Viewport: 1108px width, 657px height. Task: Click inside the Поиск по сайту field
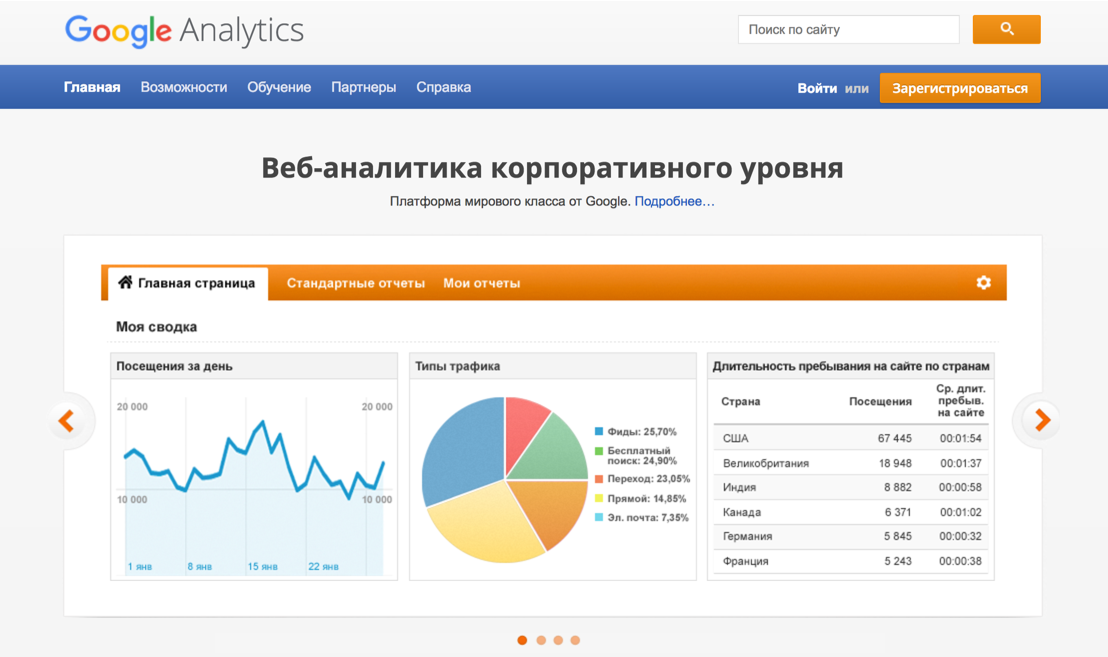pyautogui.click(x=848, y=29)
